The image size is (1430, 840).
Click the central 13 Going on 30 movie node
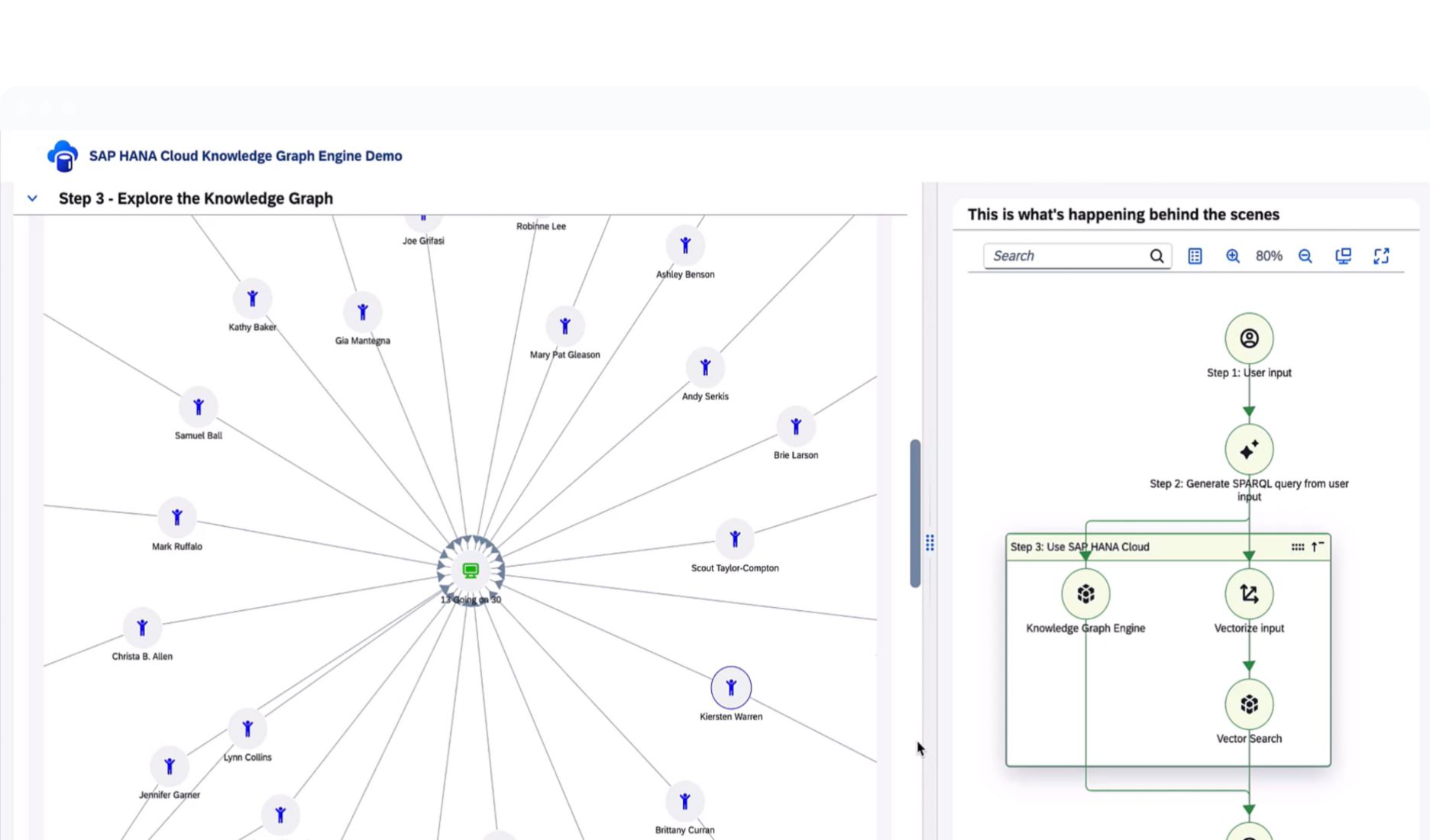point(471,570)
